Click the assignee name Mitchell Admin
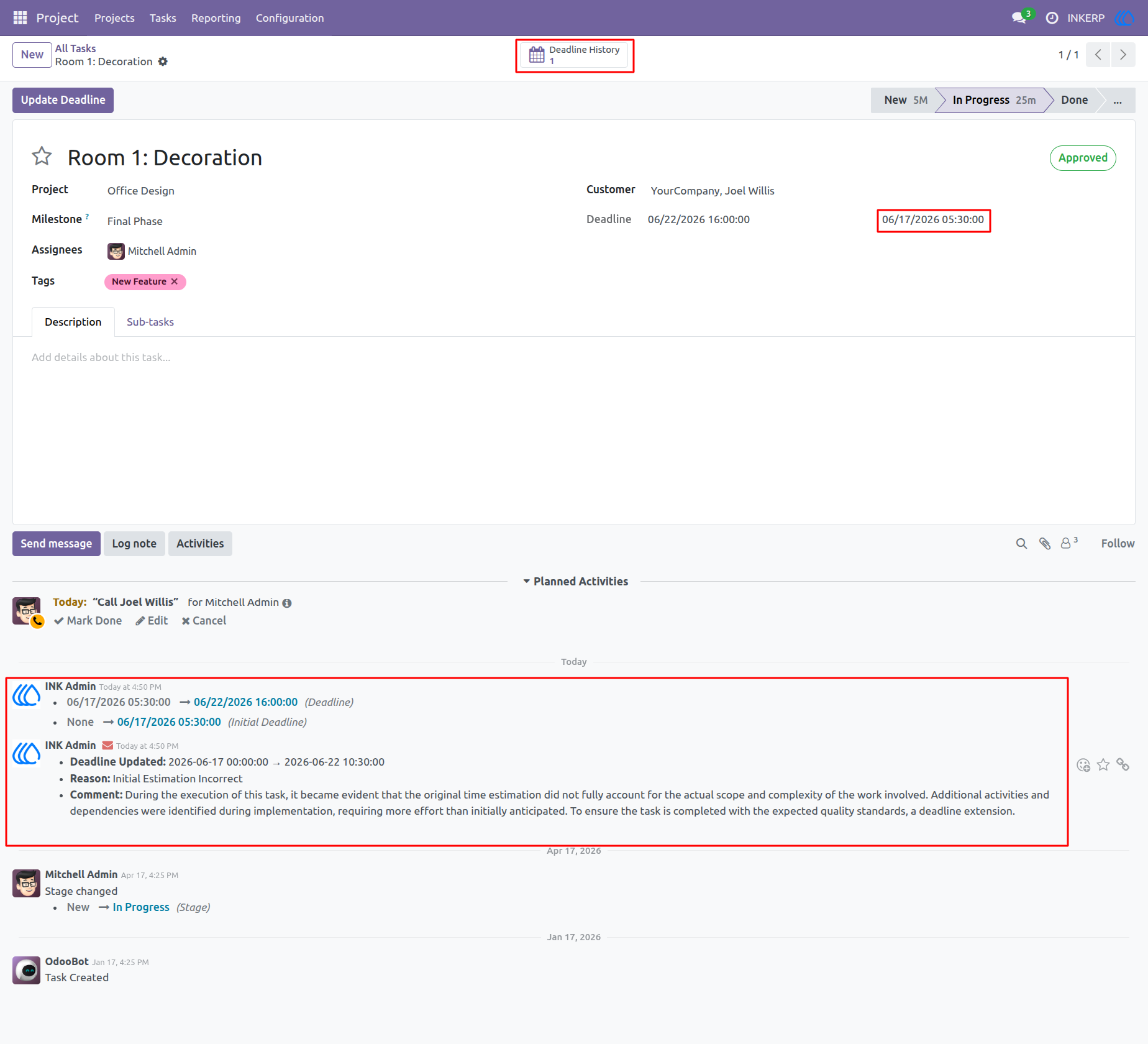Screen dimensions: 1148x1044 coord(162,251)
